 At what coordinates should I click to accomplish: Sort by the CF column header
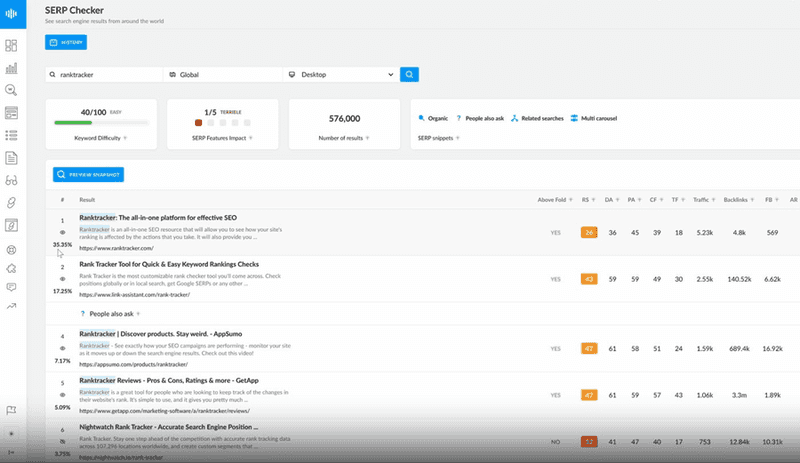coord(656,200)
